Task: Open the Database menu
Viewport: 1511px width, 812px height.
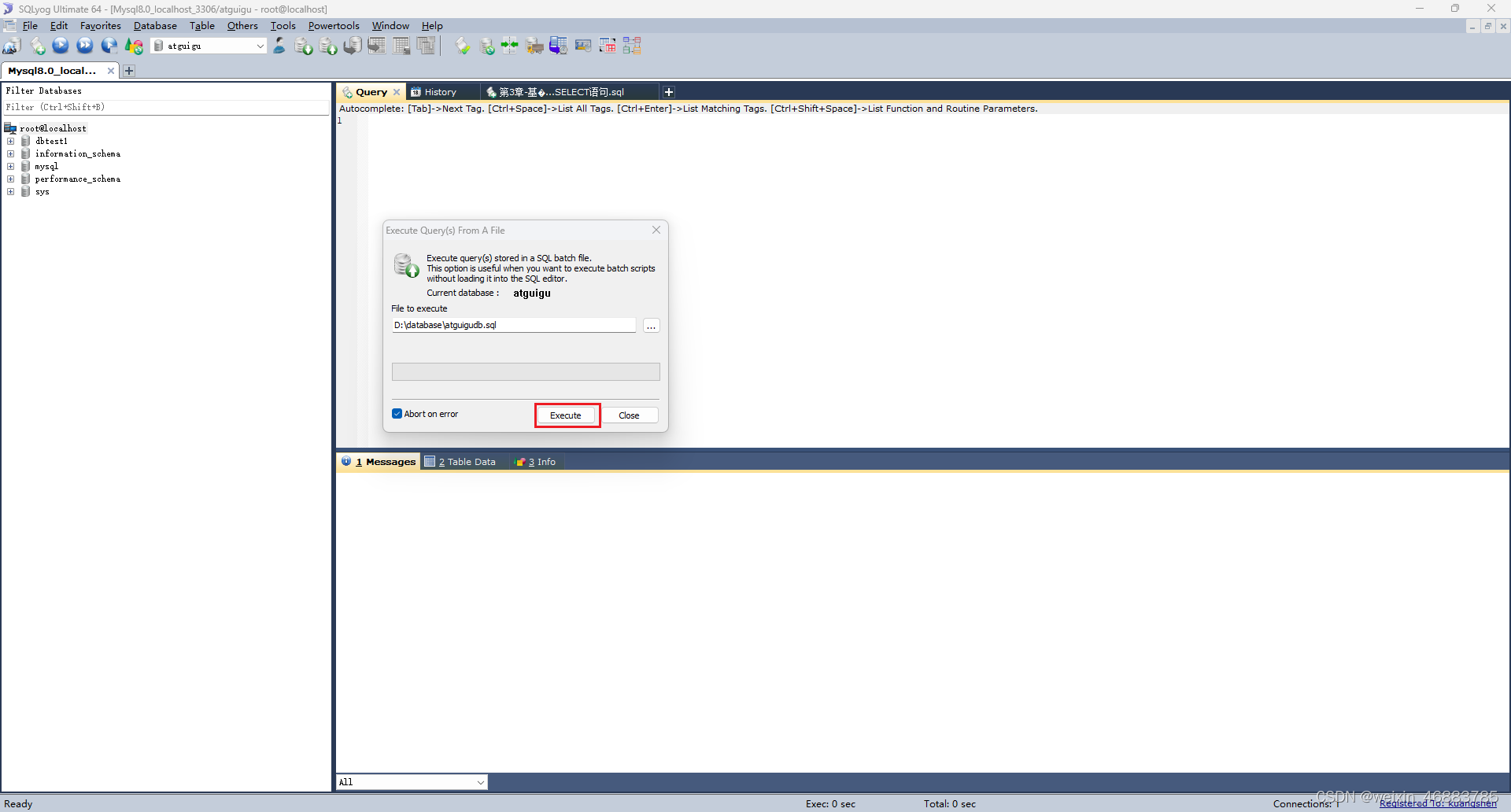Action: [155, 26]
